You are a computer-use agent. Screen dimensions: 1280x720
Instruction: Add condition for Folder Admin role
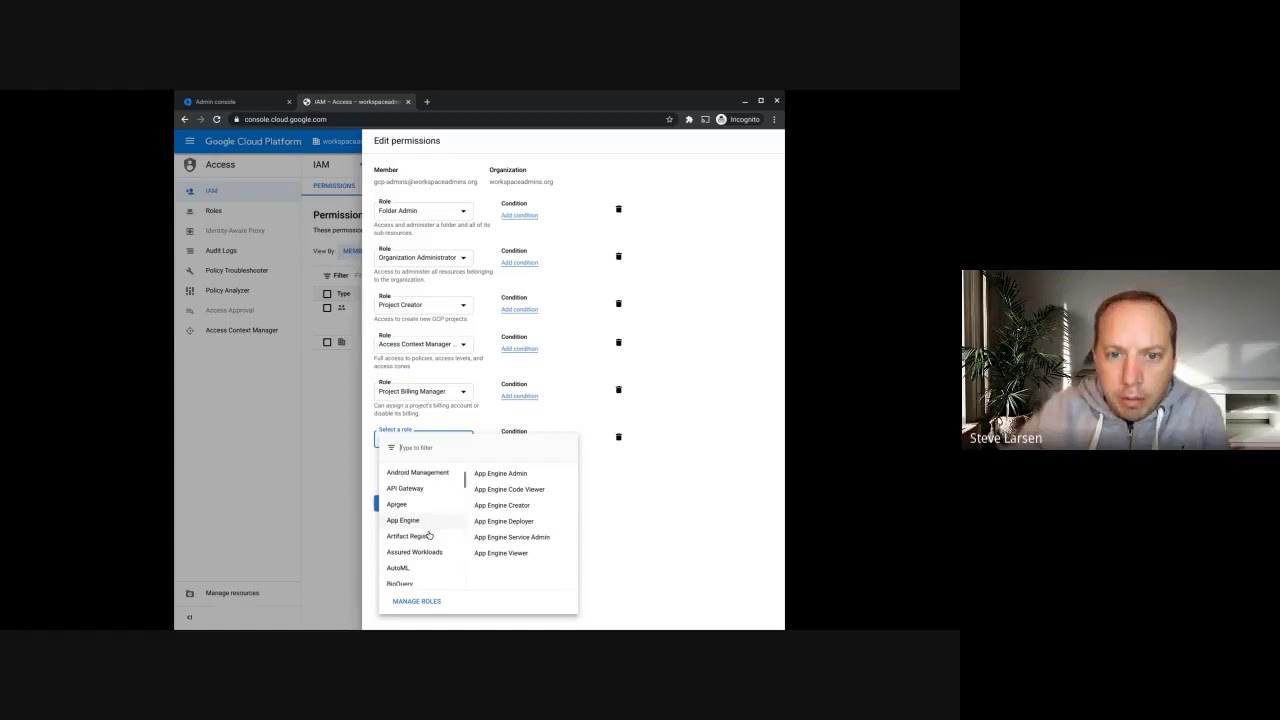[519, 215]
